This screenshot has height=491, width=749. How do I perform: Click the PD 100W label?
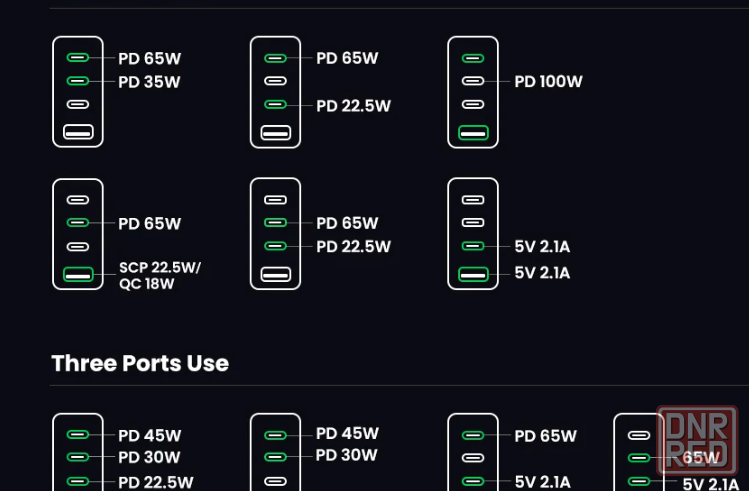point(548,82)
